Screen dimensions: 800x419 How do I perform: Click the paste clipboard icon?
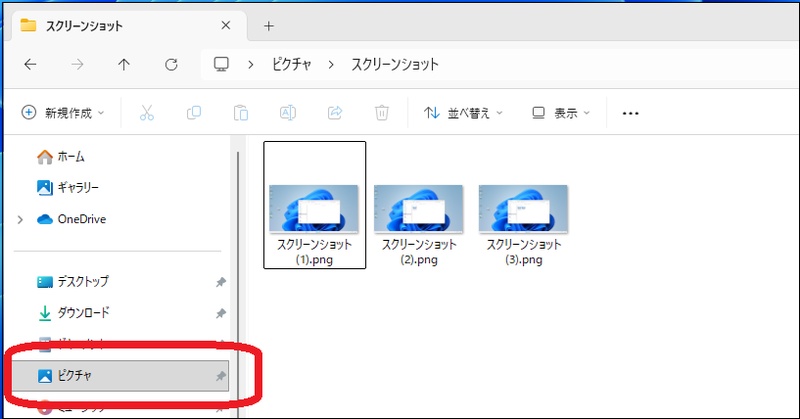tap(240, 113)
